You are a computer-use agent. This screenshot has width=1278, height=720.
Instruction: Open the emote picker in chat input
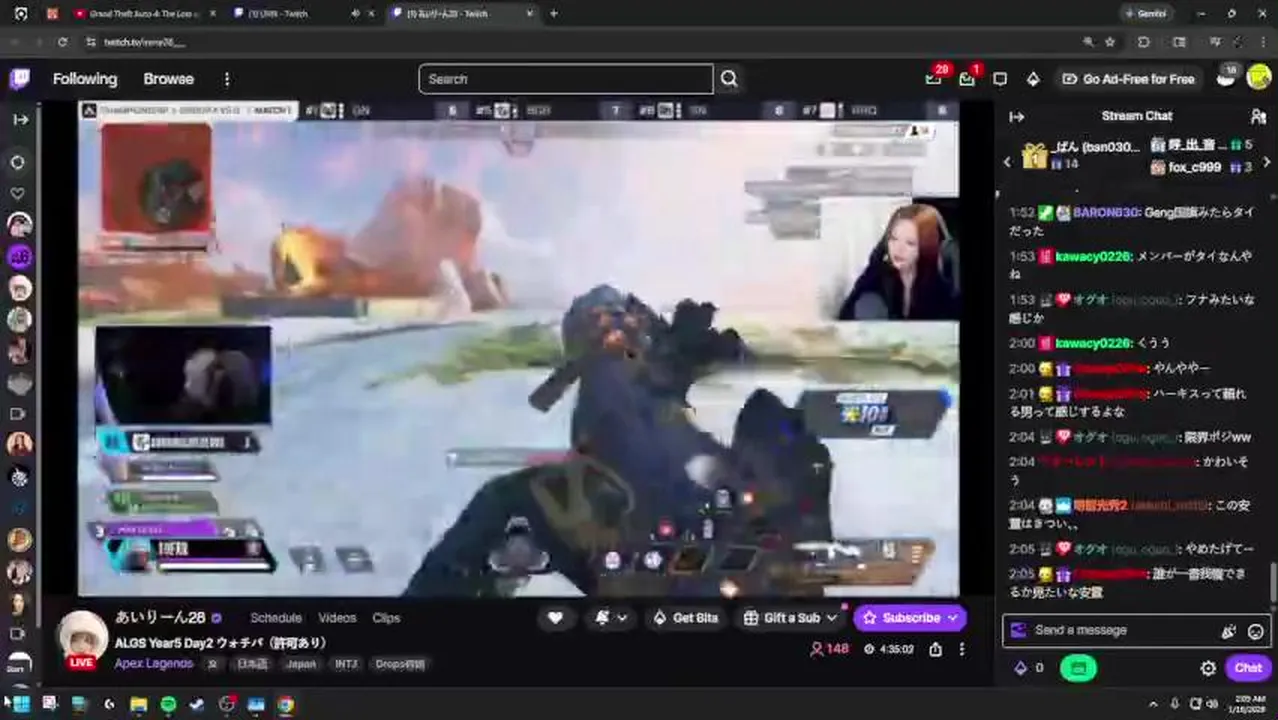tap(1256, 631)
